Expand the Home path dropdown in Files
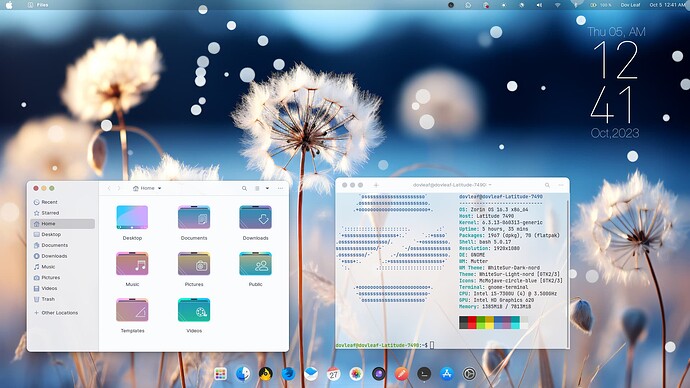 [159, 188]
